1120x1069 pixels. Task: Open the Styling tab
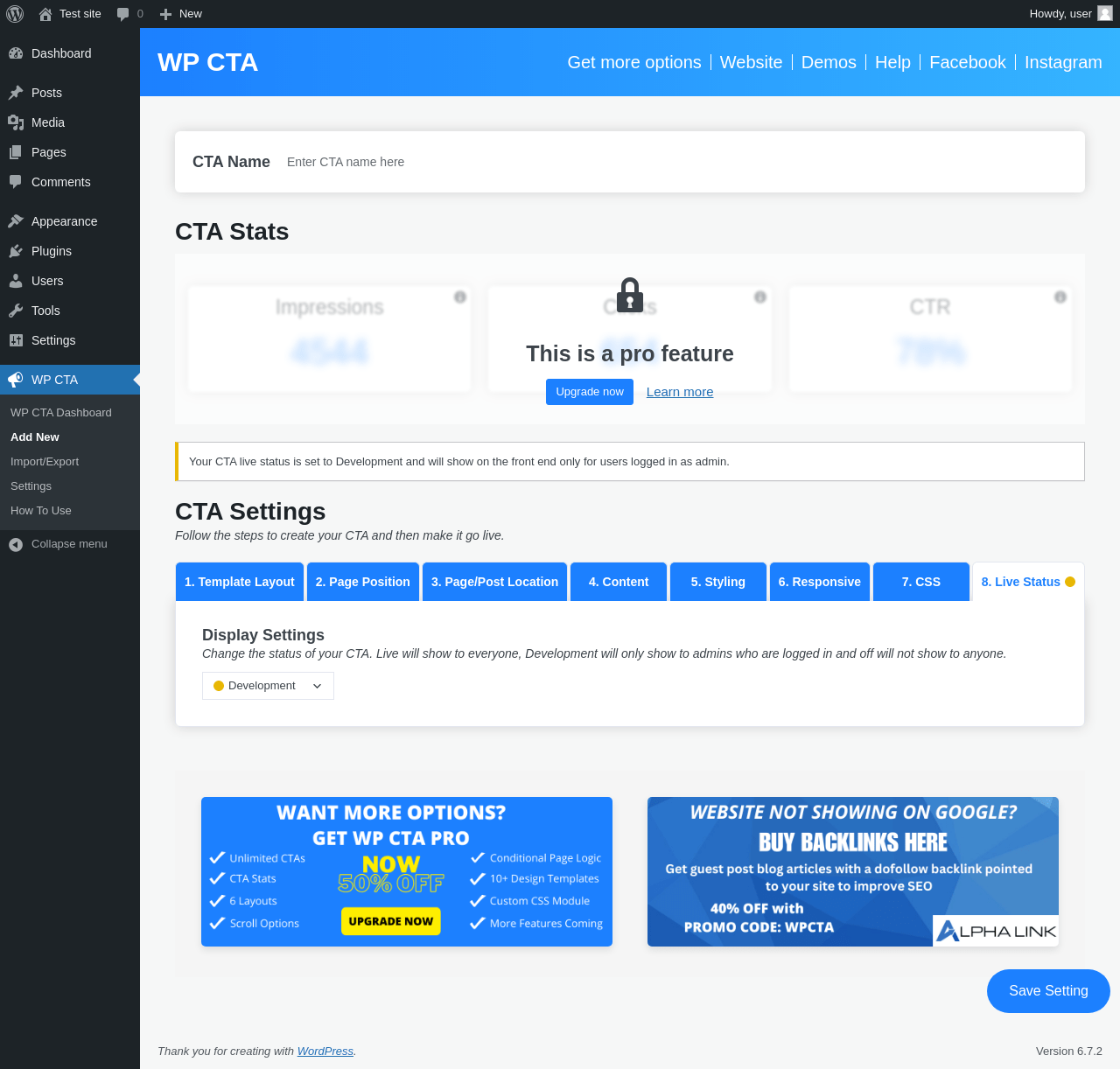point(718,582)
